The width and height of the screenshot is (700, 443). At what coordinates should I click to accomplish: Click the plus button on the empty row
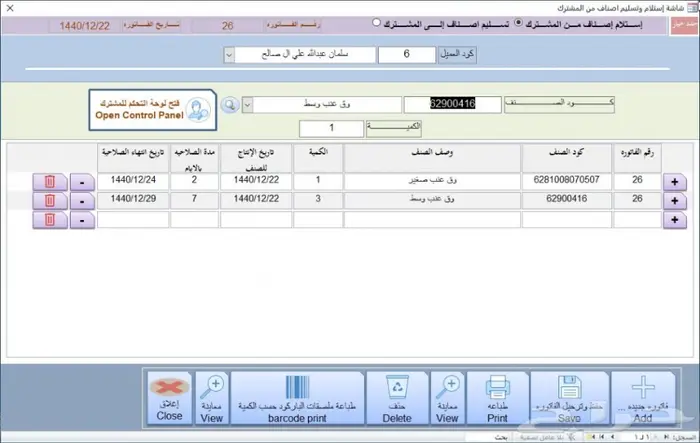(675, 220)
